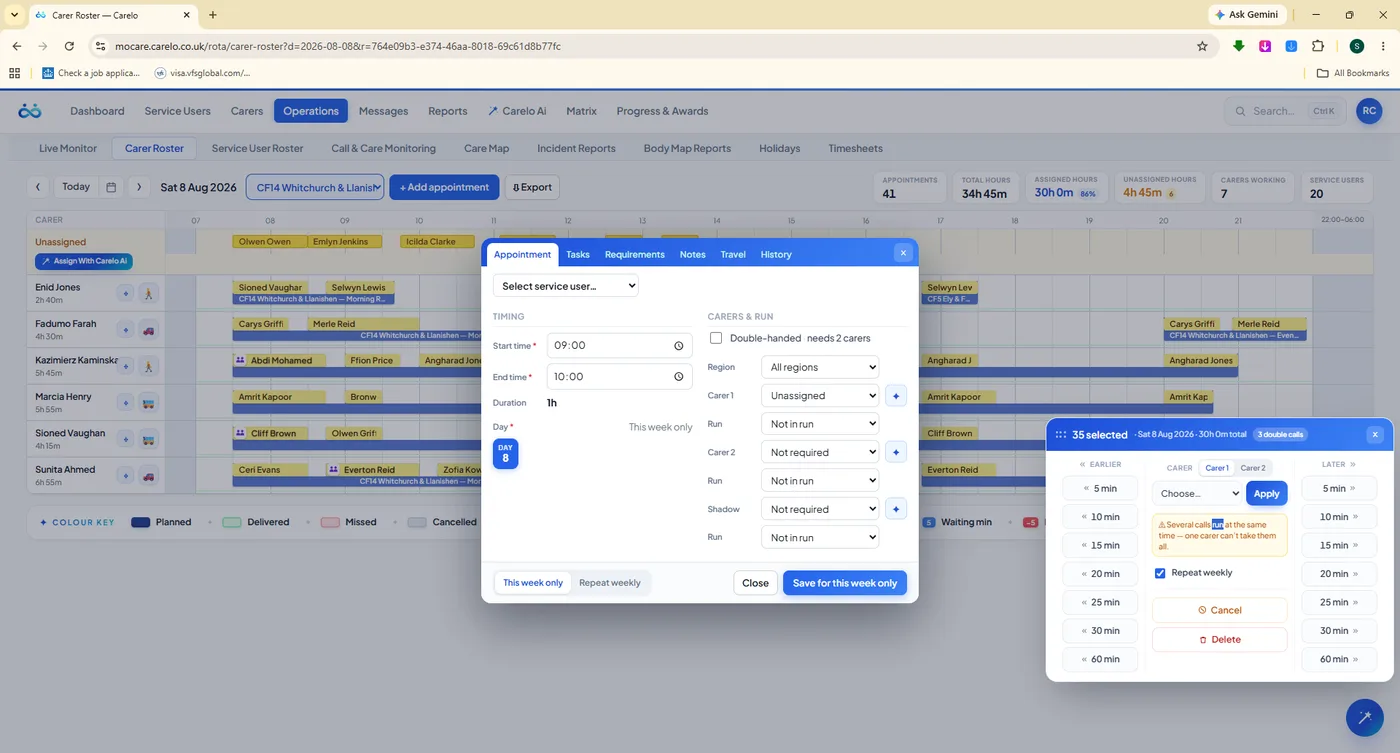Click the car icon for Sunita Ahmed
This screenshot has width=1400, height=753.
148,476
